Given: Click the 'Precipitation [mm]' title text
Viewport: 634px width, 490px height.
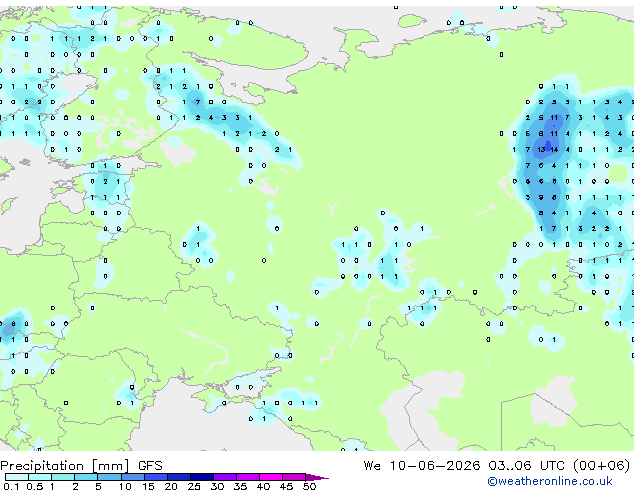Looking at the screenshot, I should tap(65, 466).
